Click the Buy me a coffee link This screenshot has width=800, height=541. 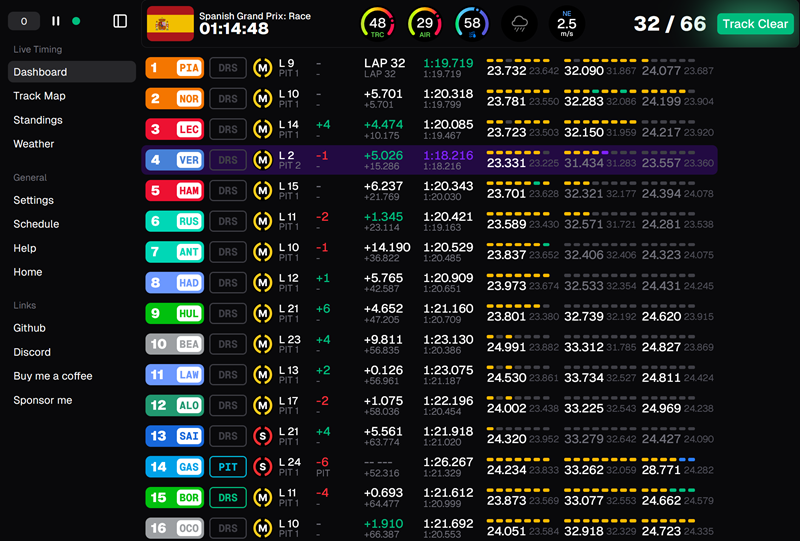pos(53,376)
